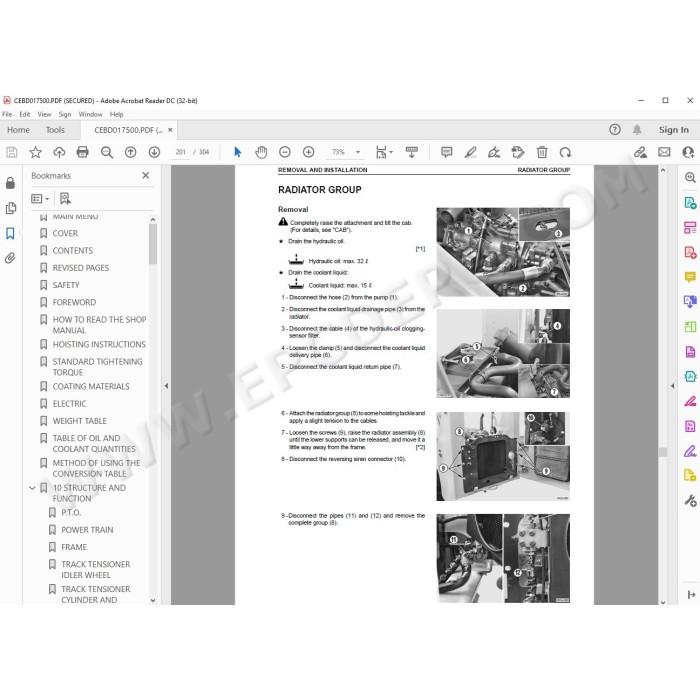This screenshot has height=700, width=700.
Task: Click the Sign In link
Action: click(x=673, y=130)
